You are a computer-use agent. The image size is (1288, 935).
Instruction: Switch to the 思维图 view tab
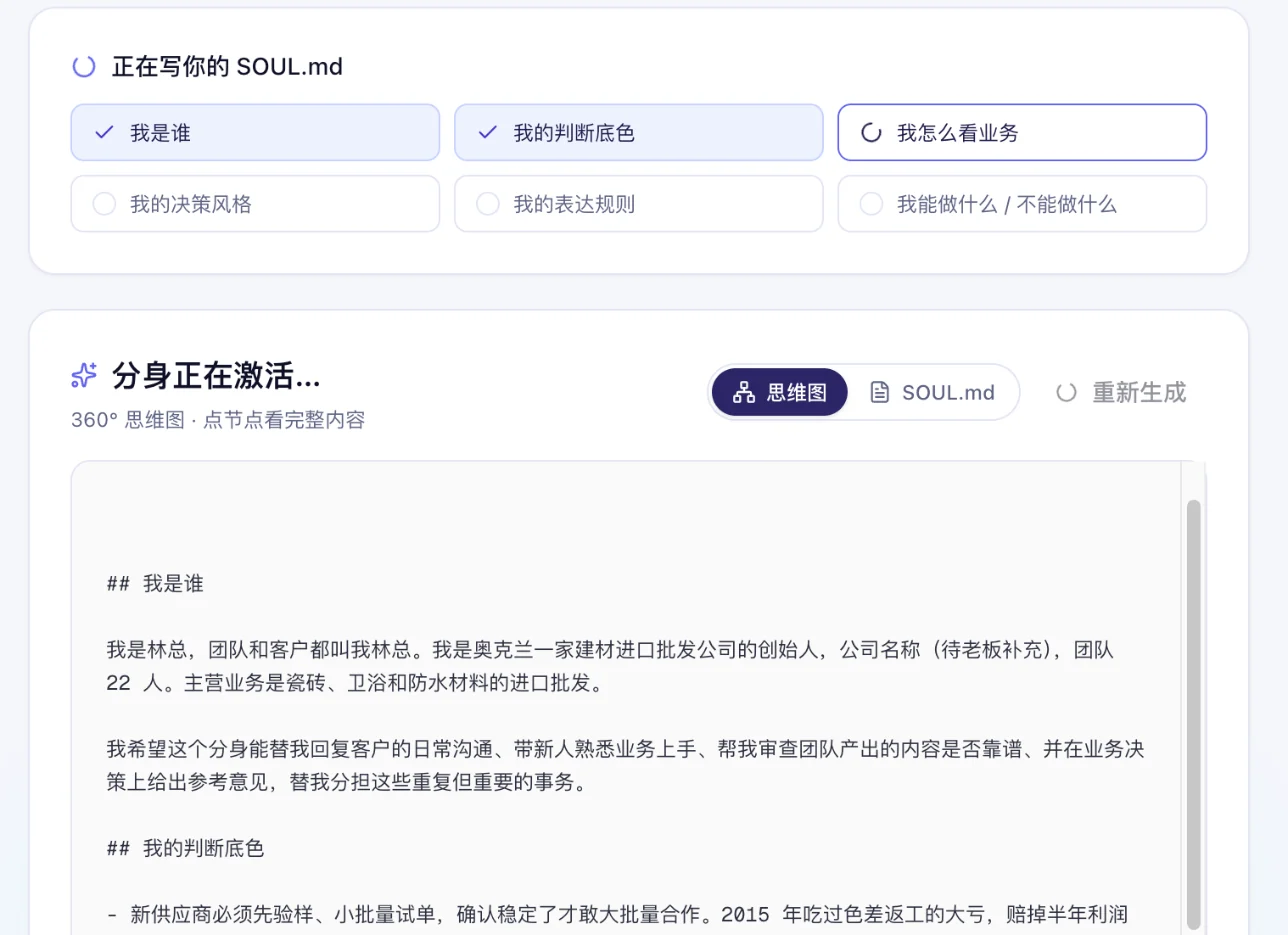coord(780,392)
